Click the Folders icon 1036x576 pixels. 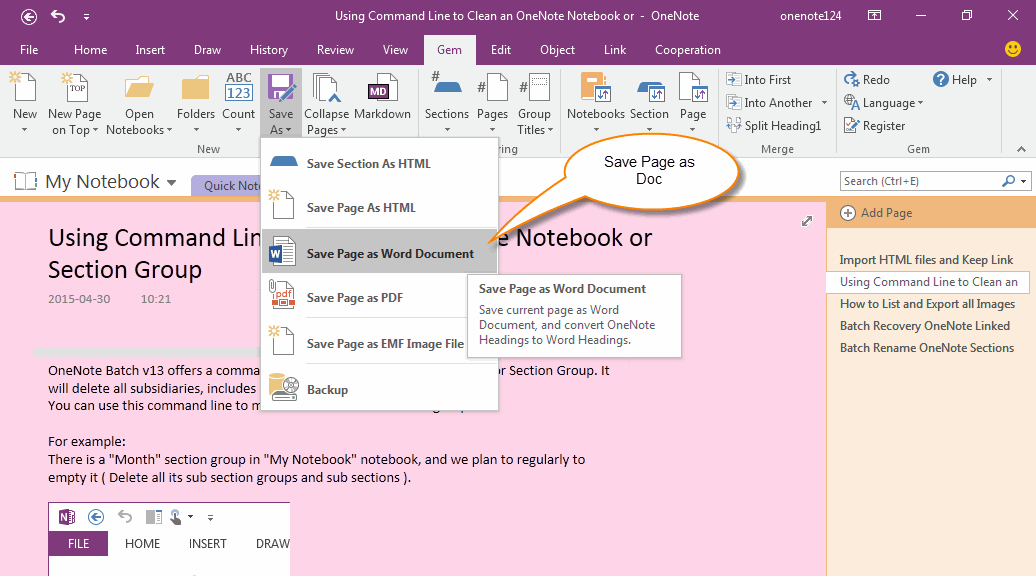196,87
